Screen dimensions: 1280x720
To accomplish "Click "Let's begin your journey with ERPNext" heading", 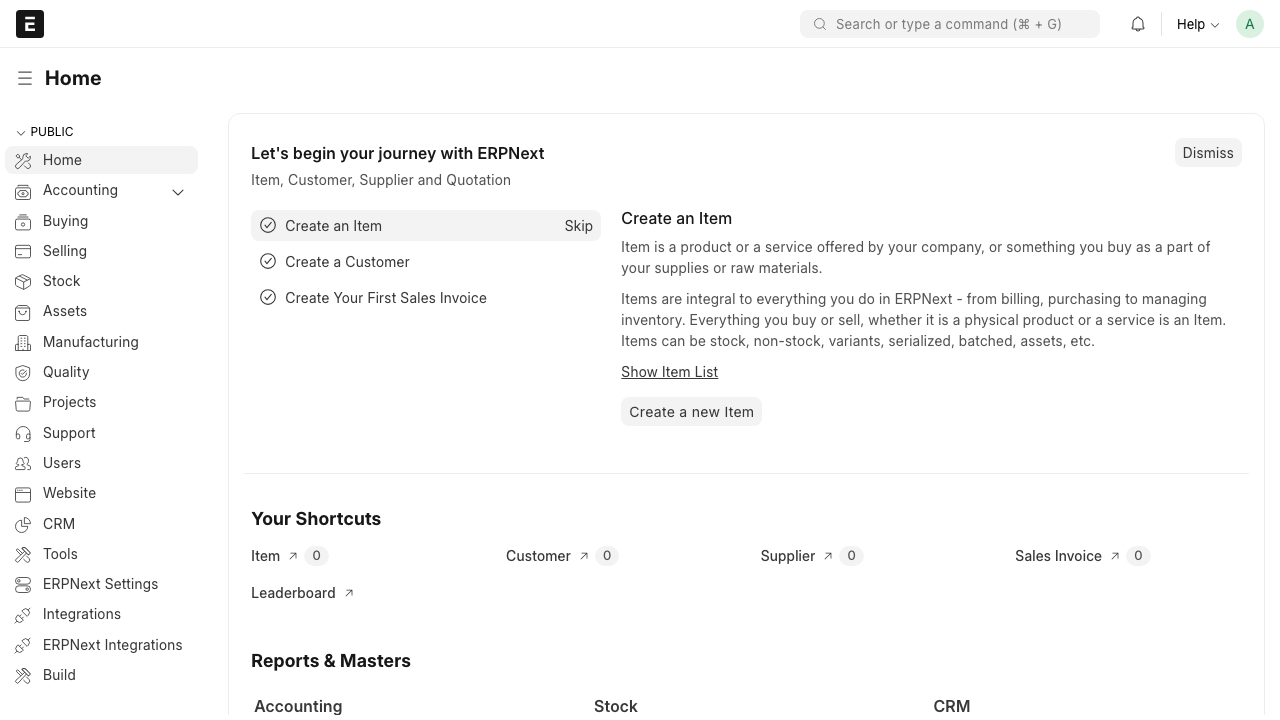I will 398,153.
